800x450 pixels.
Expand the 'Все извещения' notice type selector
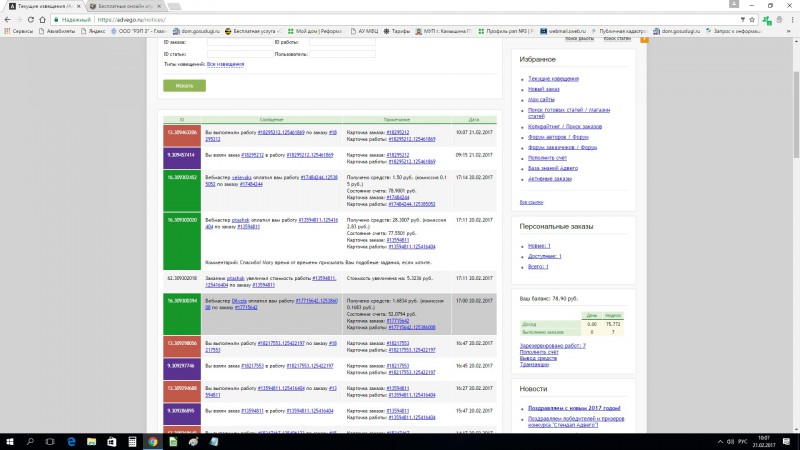click(225, 64)
